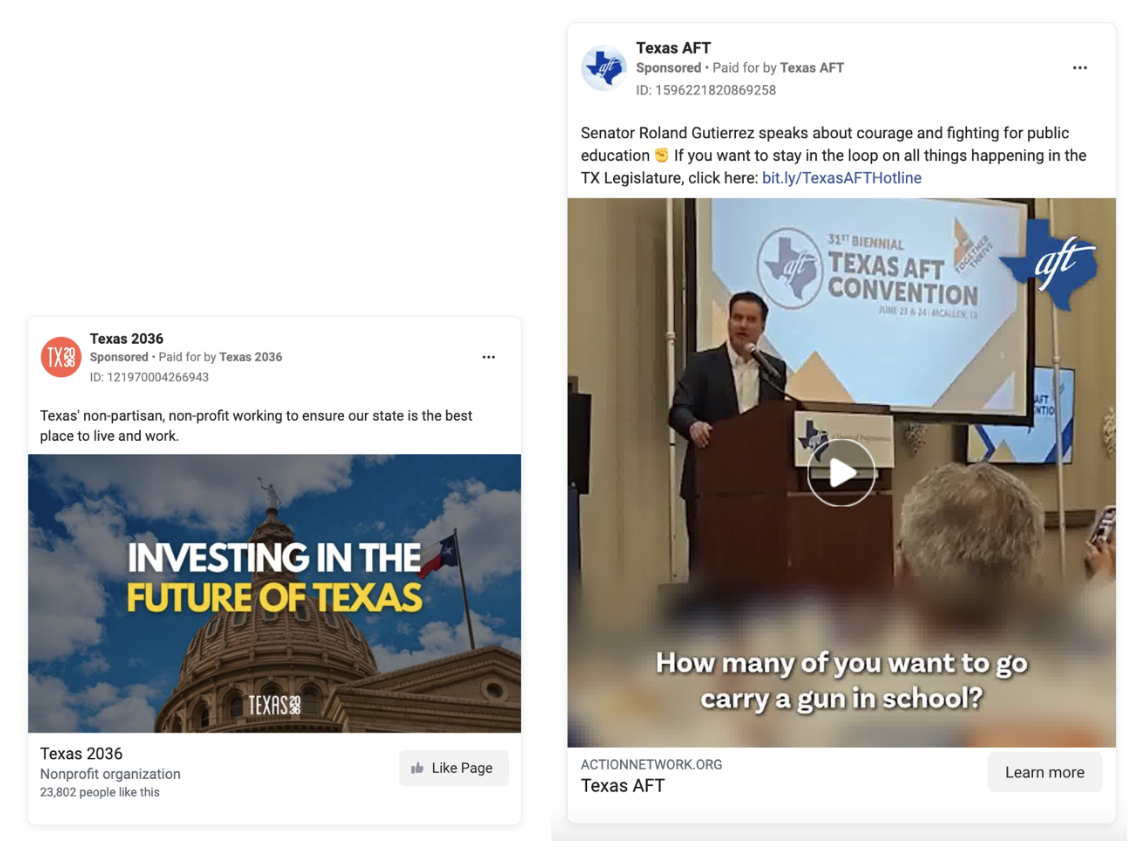Click the Texas 2036 profile logo

coord(61,357)
